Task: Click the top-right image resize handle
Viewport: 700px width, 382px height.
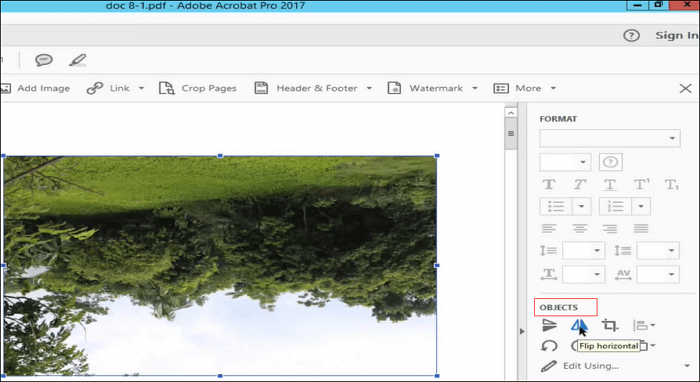Action: point(437,156)
